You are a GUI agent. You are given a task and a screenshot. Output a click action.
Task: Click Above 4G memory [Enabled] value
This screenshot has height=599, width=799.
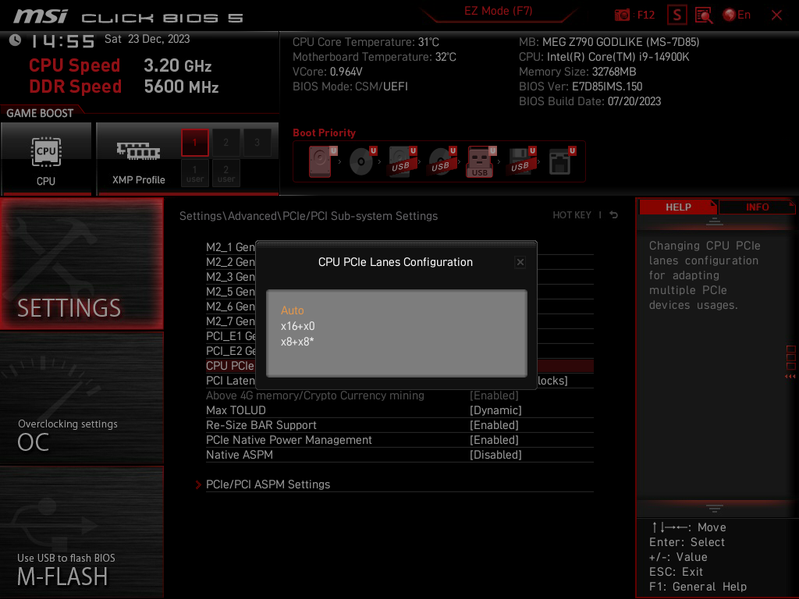(x=494, y=395)
